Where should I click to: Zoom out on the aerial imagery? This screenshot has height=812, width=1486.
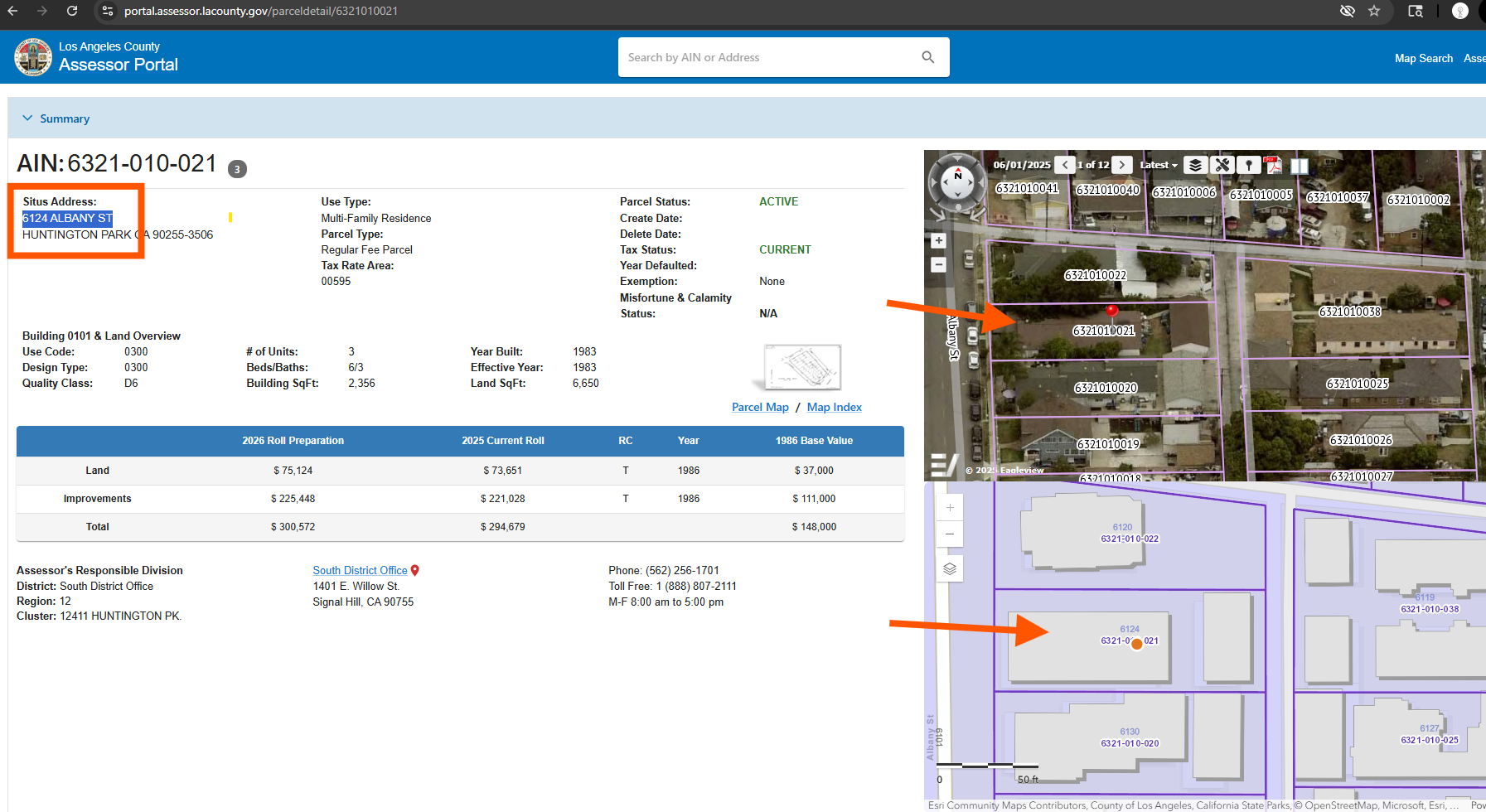click(938, 265)
